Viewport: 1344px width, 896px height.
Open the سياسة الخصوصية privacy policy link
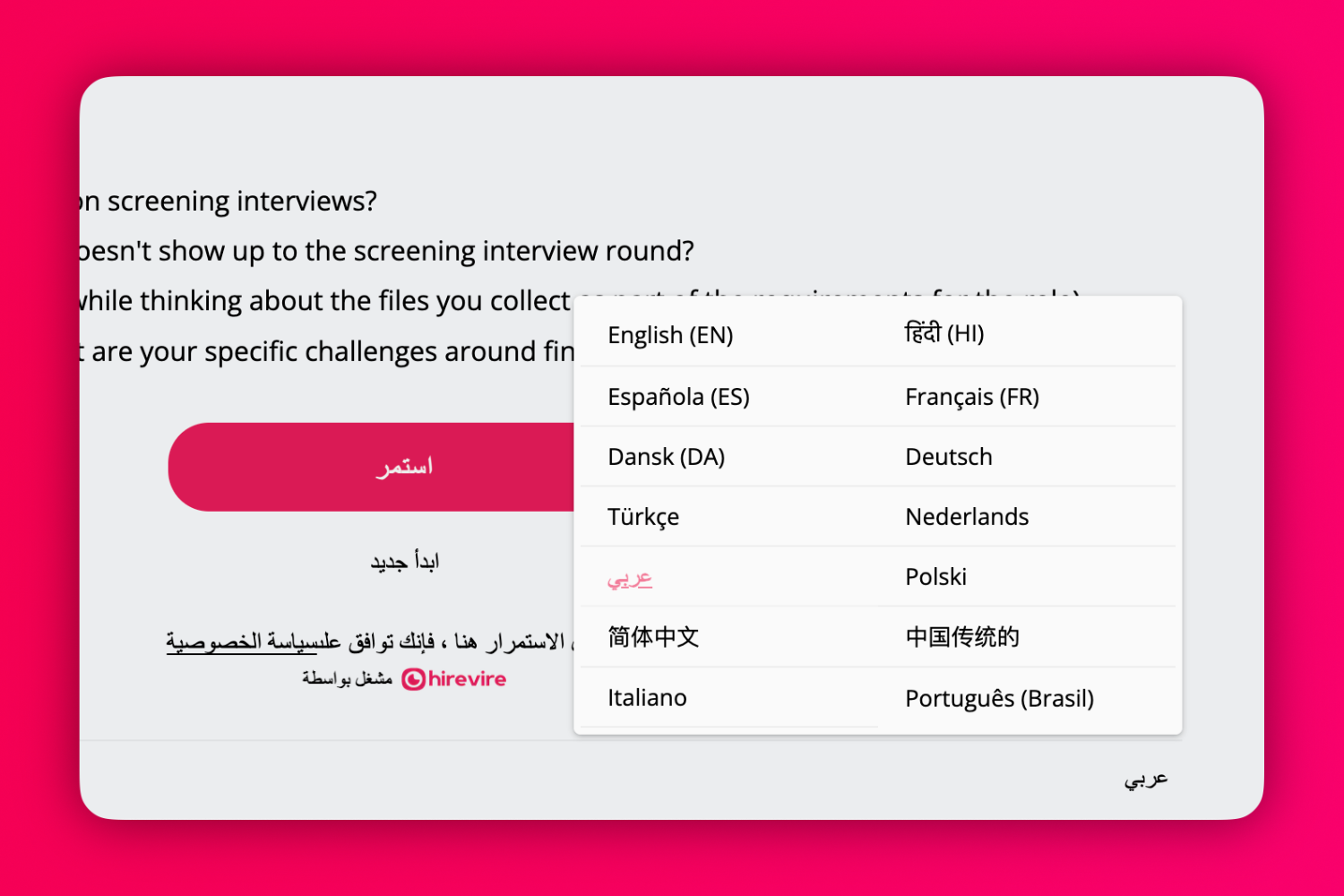[240, 640]
